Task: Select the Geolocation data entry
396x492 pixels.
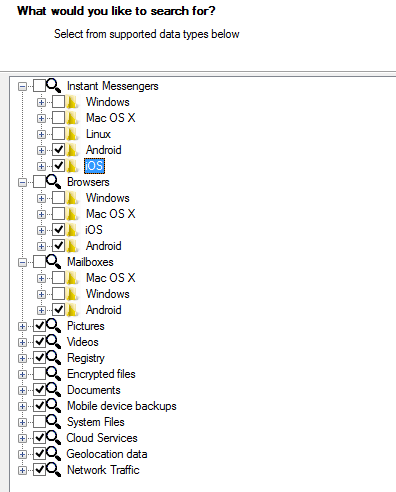Action: point(107,454)
